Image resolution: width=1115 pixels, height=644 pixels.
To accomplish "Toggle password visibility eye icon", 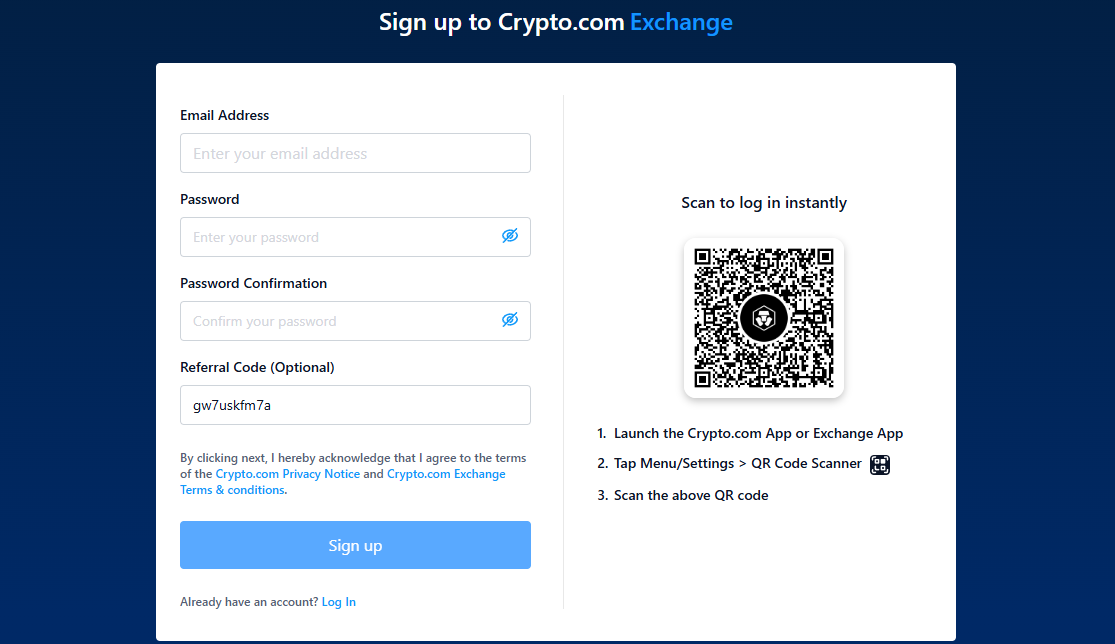I will pos(510,236).
